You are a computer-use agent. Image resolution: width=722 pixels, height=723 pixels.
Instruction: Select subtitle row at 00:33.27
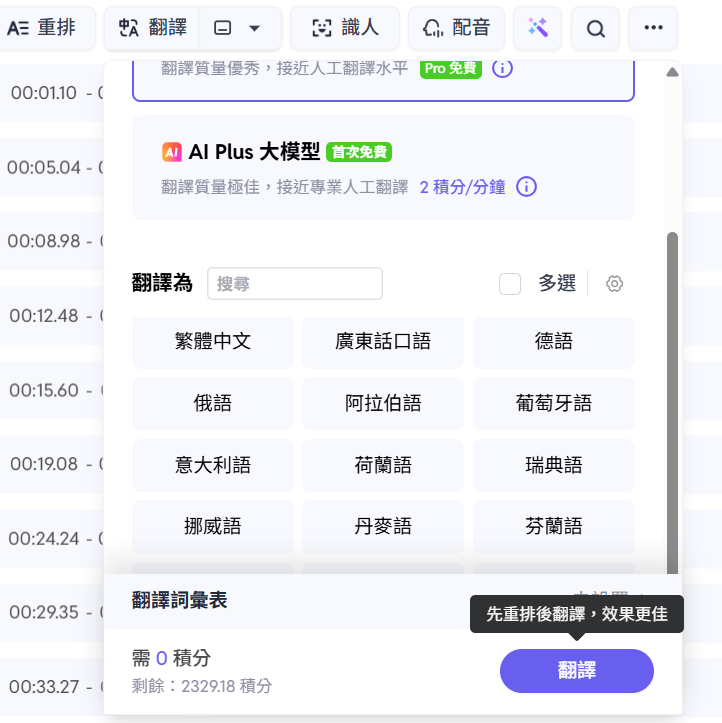point(52,687)
